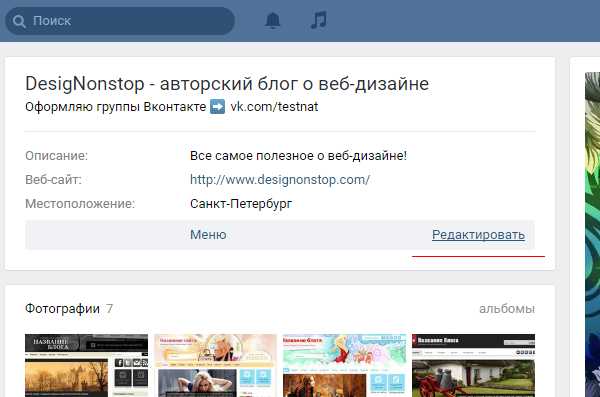Click the description text about веб-дизайне
This screenshot has height=397, width=600.
click(x=298, y=156)
